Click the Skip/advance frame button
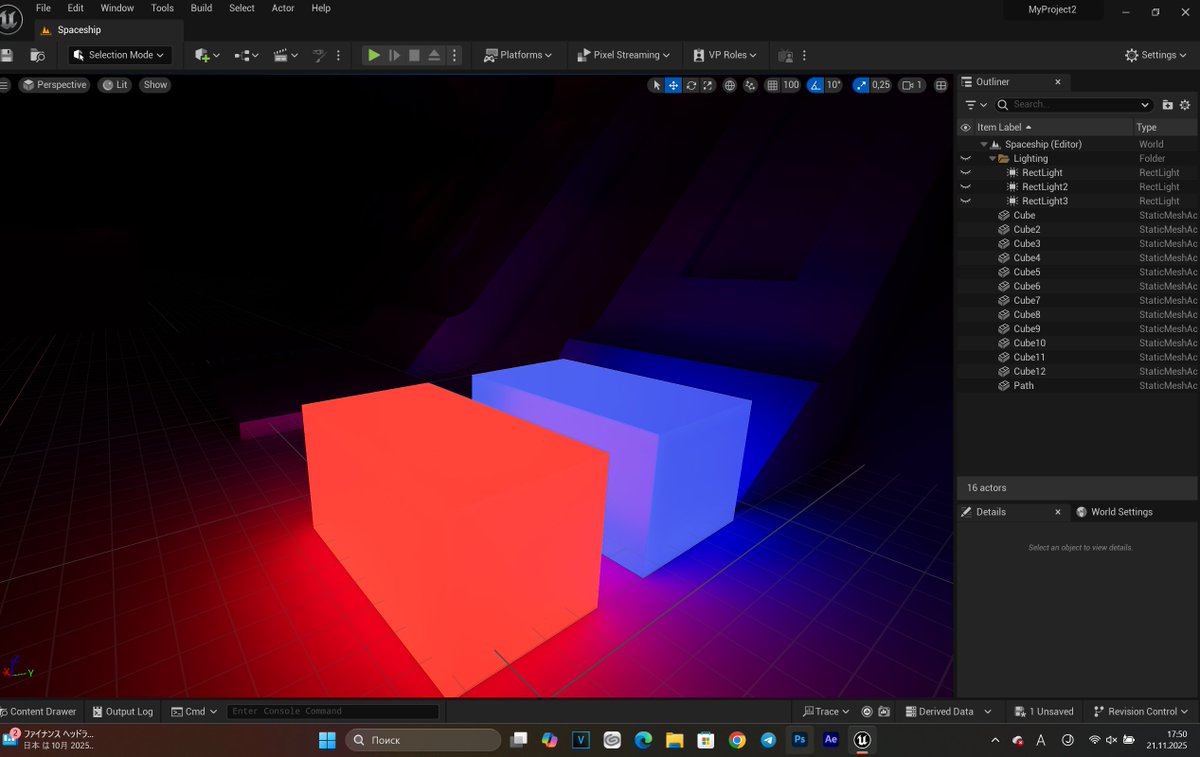 [394, 55]
